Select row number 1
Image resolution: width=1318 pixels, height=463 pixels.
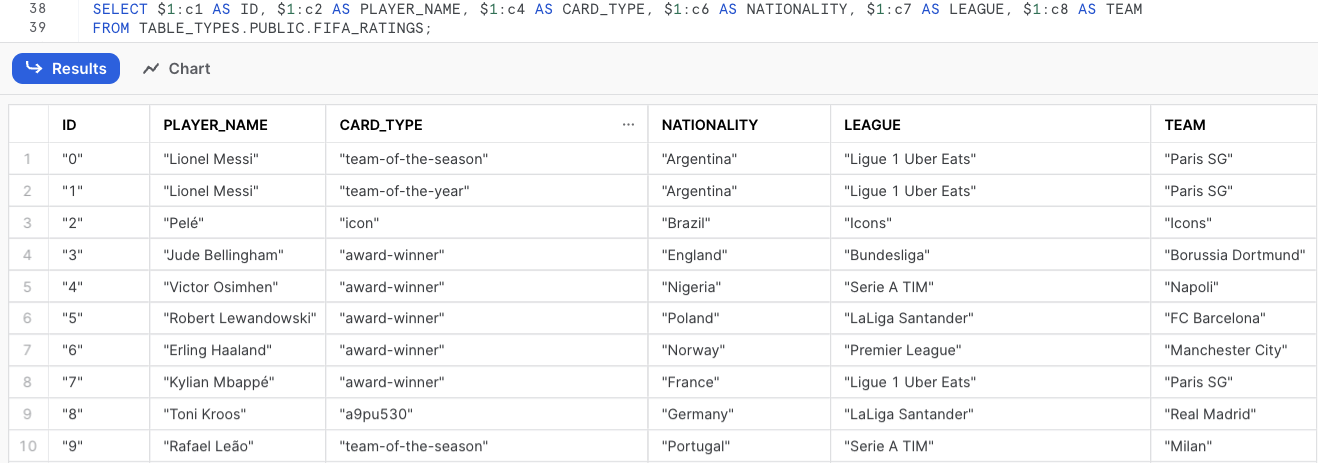(28, 158)
